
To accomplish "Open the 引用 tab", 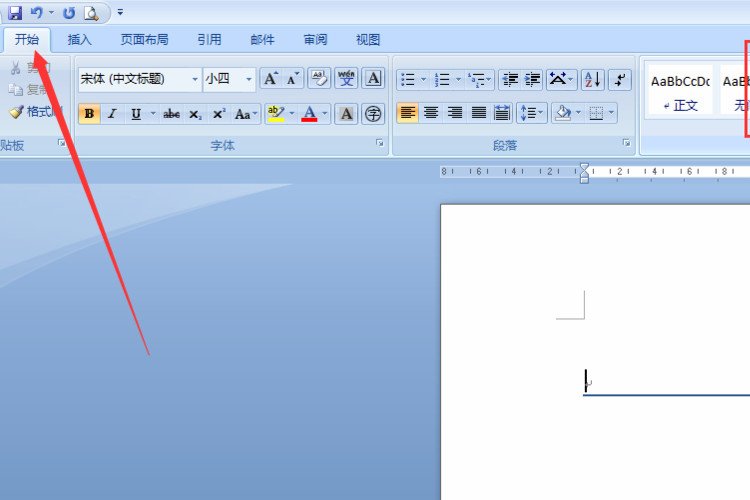I will pyautogui.click(x=210, y=40).
